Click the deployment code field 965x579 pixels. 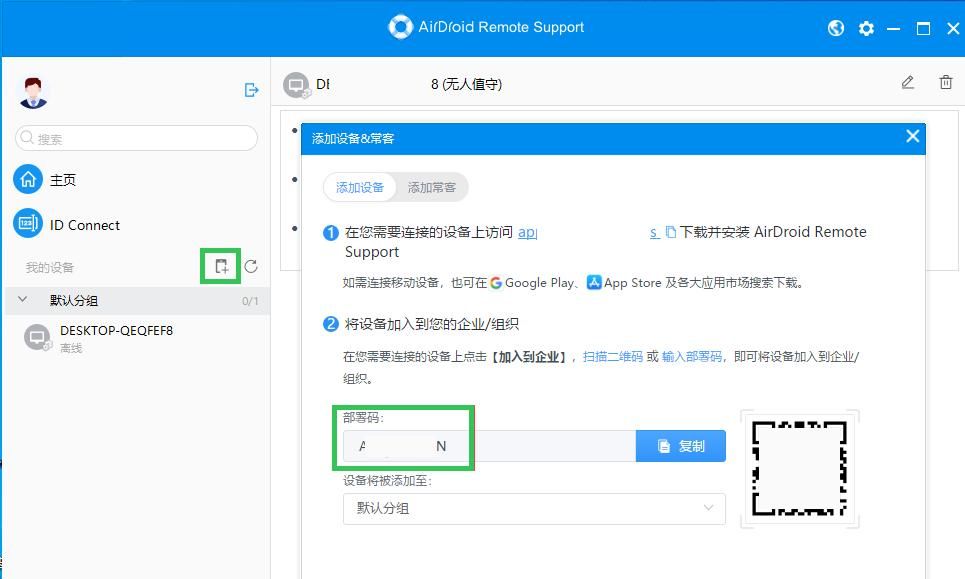tap(489, 446)
